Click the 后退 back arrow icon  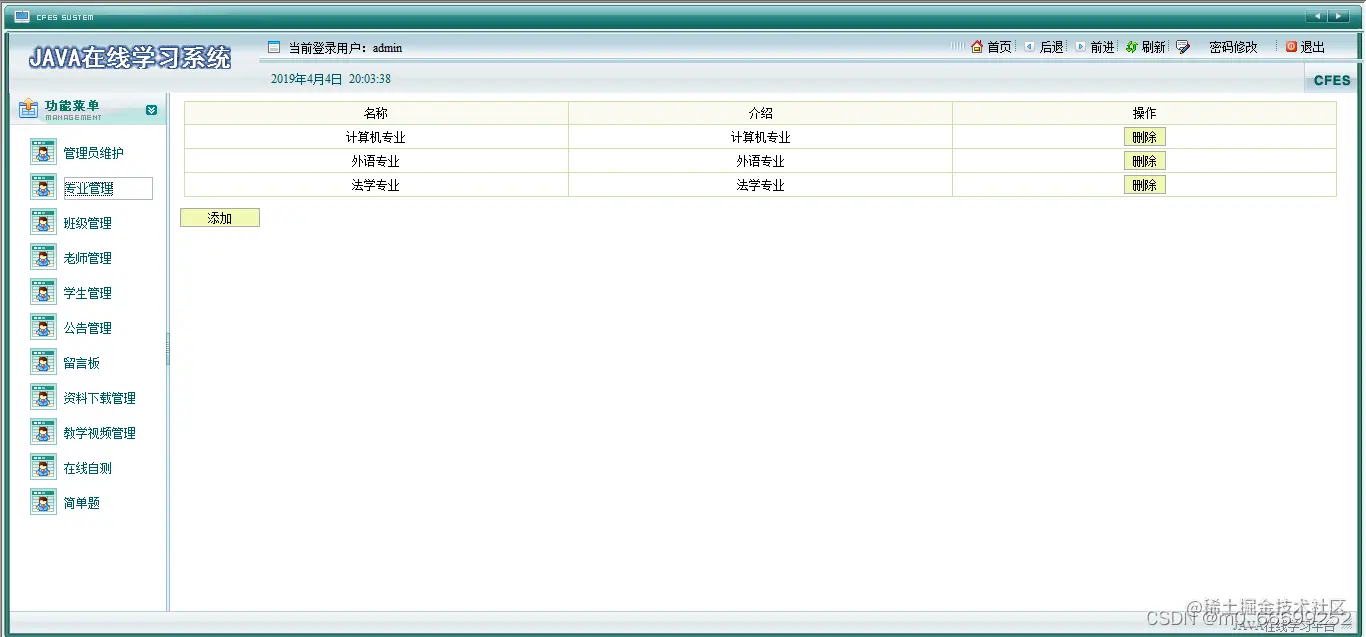[1029, 47]
